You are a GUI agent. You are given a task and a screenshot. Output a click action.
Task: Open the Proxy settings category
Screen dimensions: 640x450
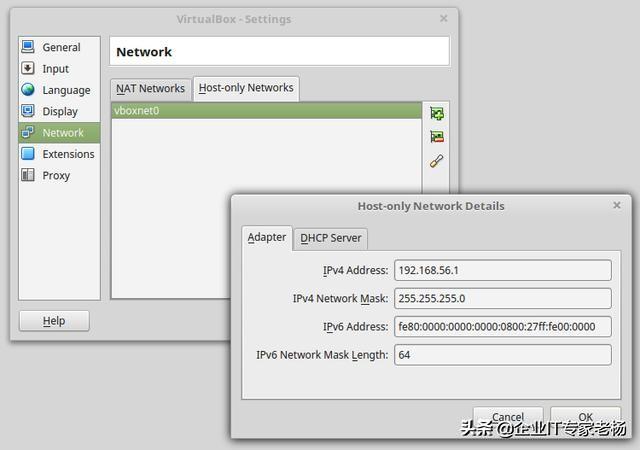pos(56,175)
